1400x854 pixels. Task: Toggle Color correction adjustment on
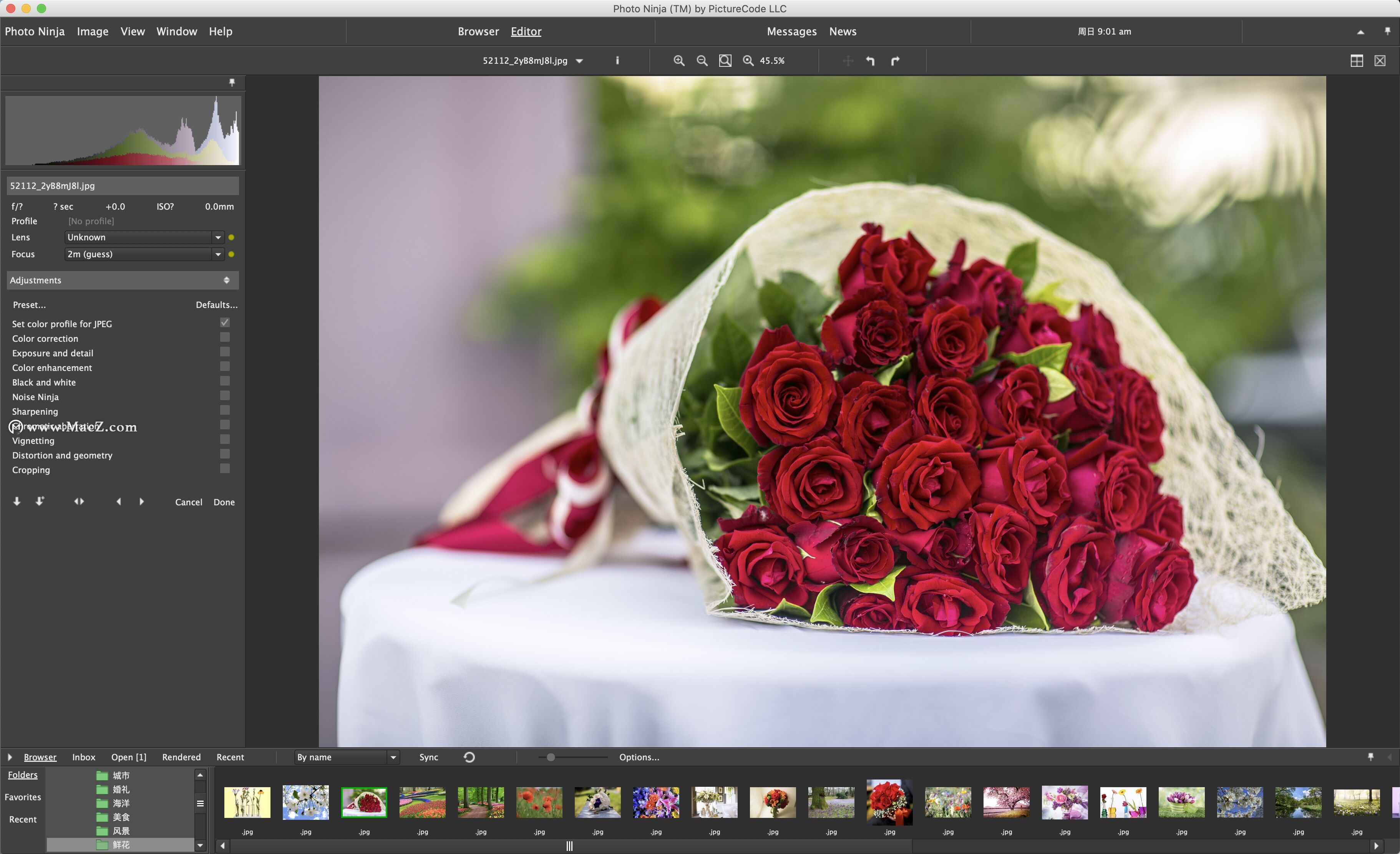[224, 338]
